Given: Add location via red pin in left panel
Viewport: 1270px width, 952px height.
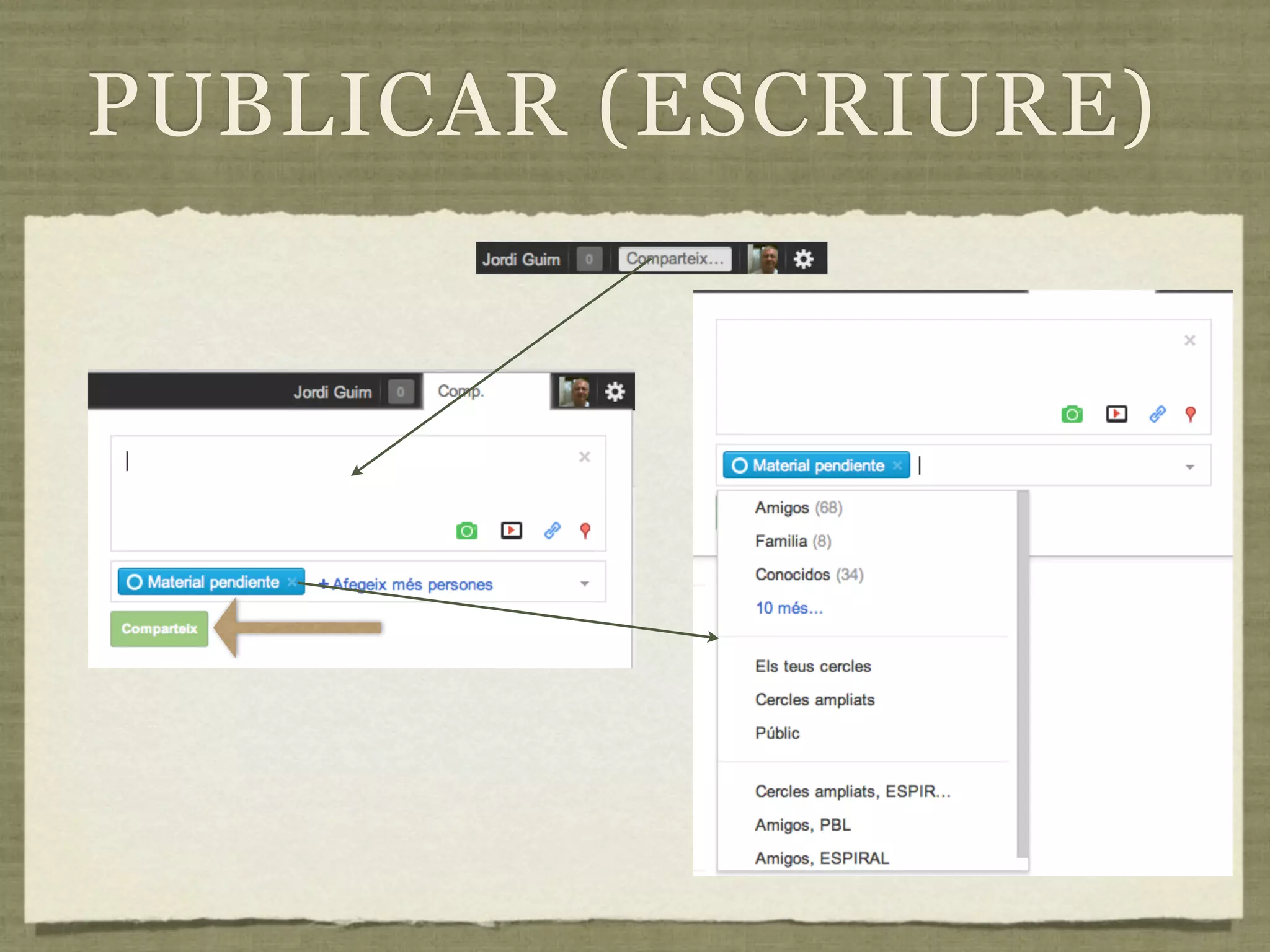Looking at the screenshot, I should point(585,531).
